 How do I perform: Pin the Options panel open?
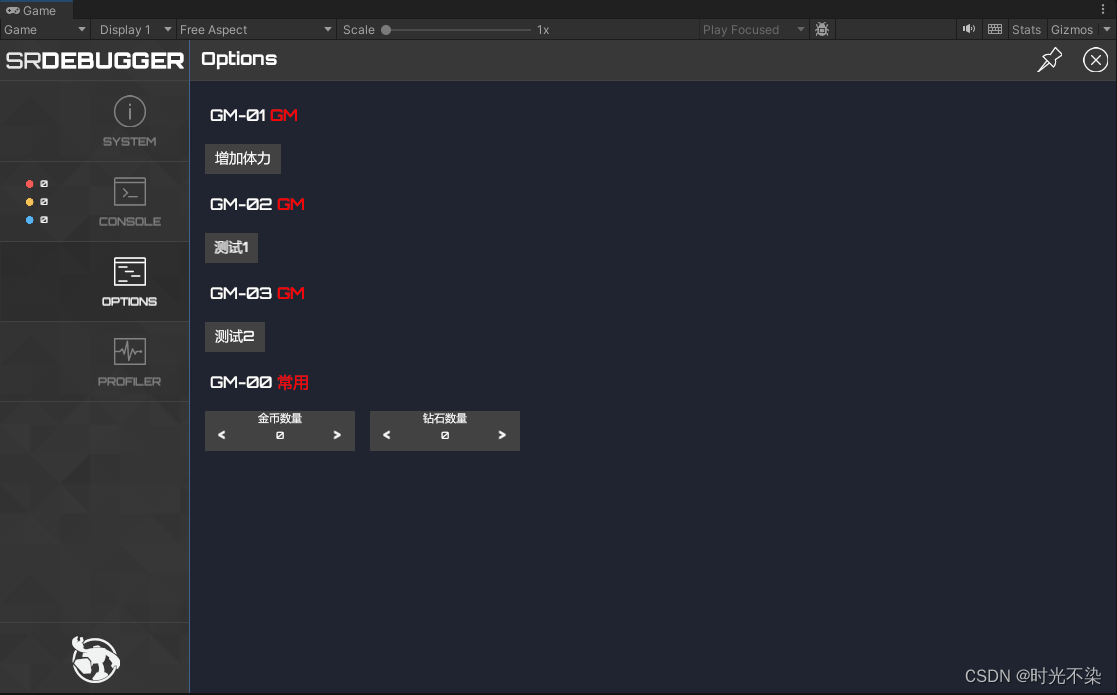[x=1049, y=60]
